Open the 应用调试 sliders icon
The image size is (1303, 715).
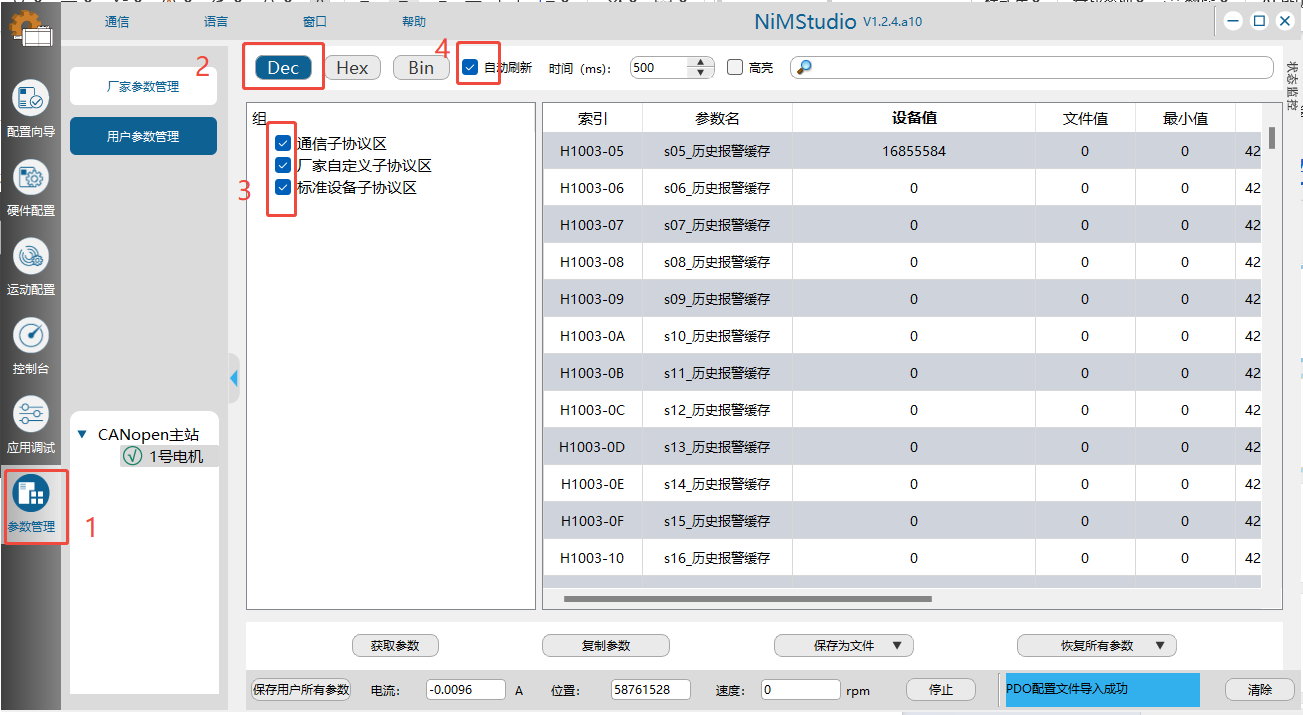tap(30, 413)
